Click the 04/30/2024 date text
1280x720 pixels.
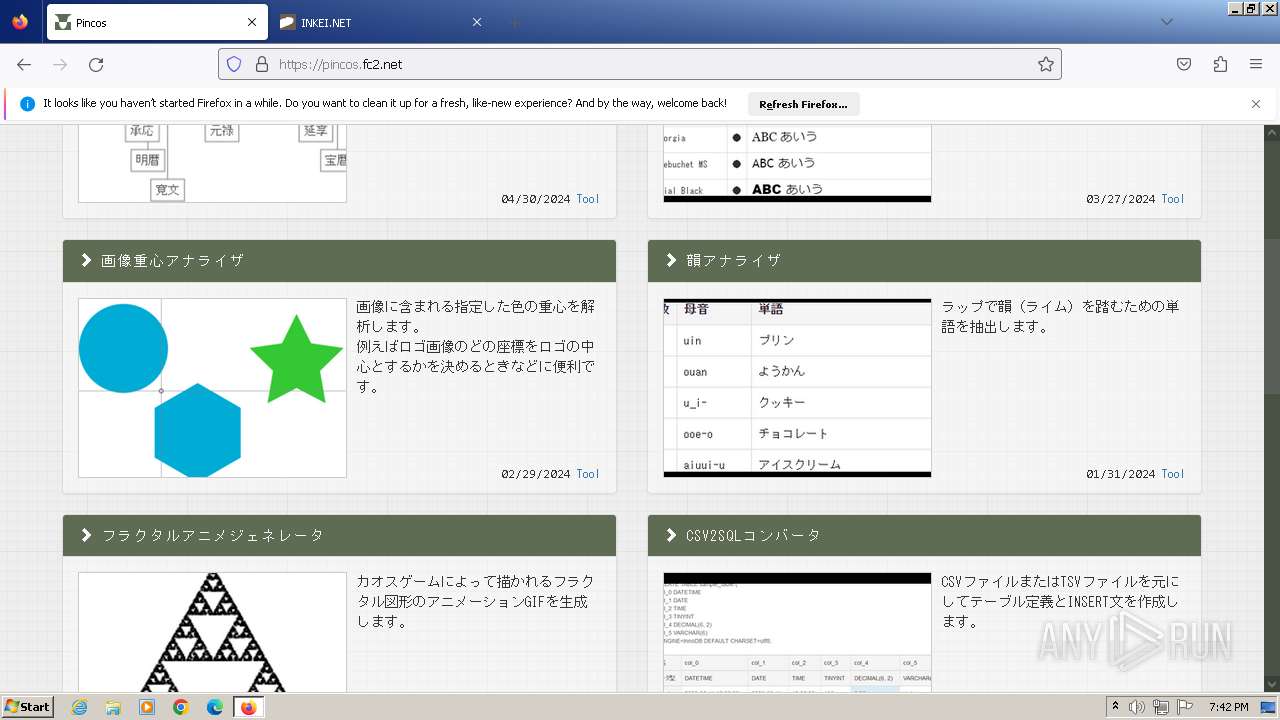click(536, 199)
